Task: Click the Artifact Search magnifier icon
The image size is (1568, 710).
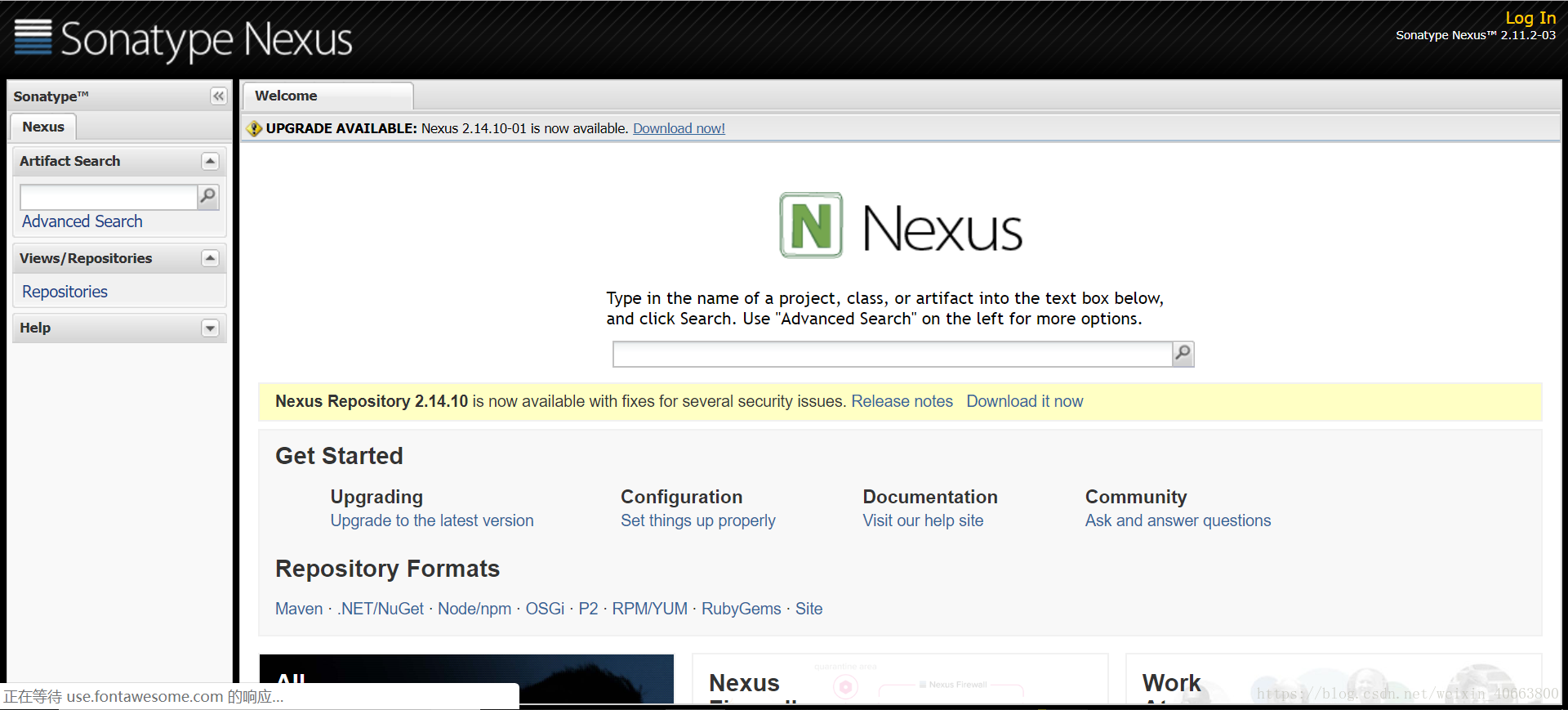Action: pos(208,196)
